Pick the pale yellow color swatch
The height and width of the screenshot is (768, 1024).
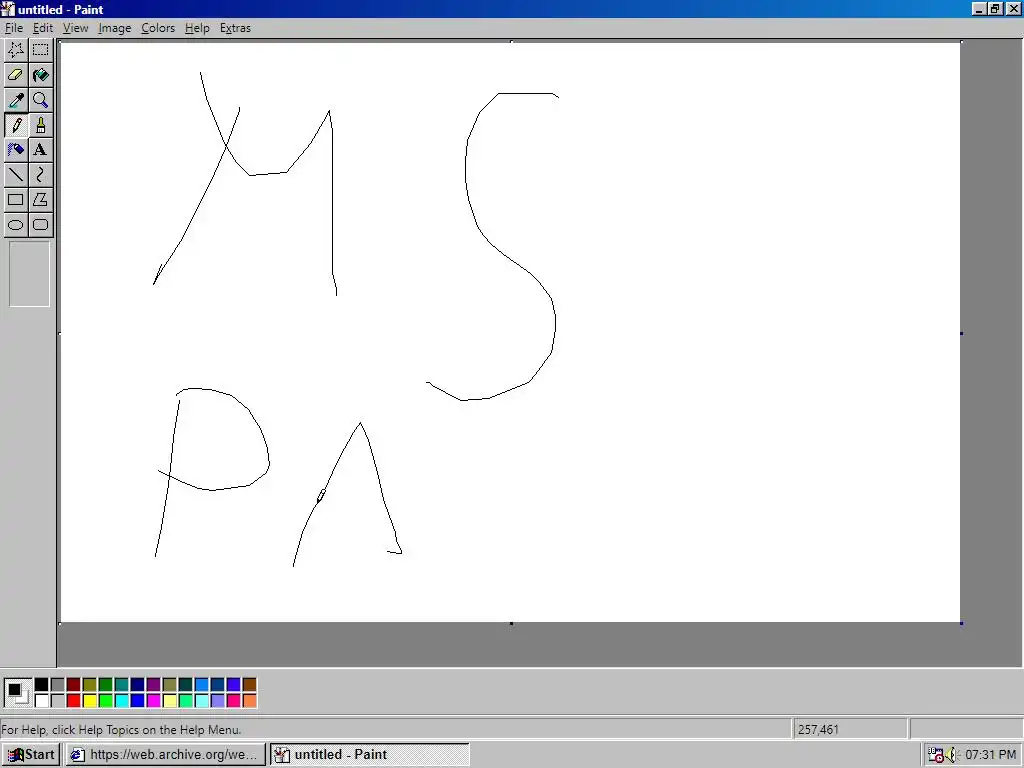click(169, 701)
